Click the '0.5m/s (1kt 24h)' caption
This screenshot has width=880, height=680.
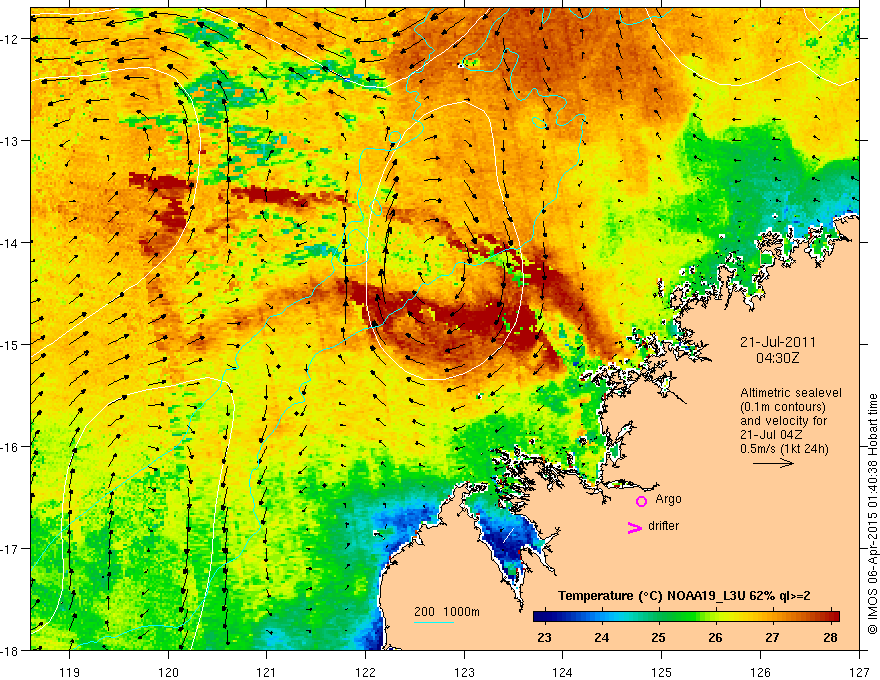[784, 449]
